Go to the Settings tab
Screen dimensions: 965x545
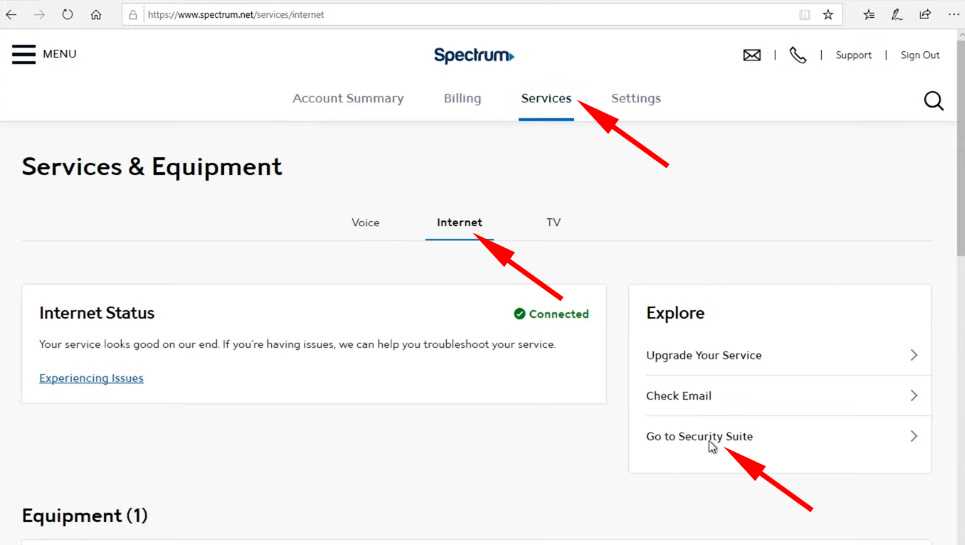click(x=636, y=98)
